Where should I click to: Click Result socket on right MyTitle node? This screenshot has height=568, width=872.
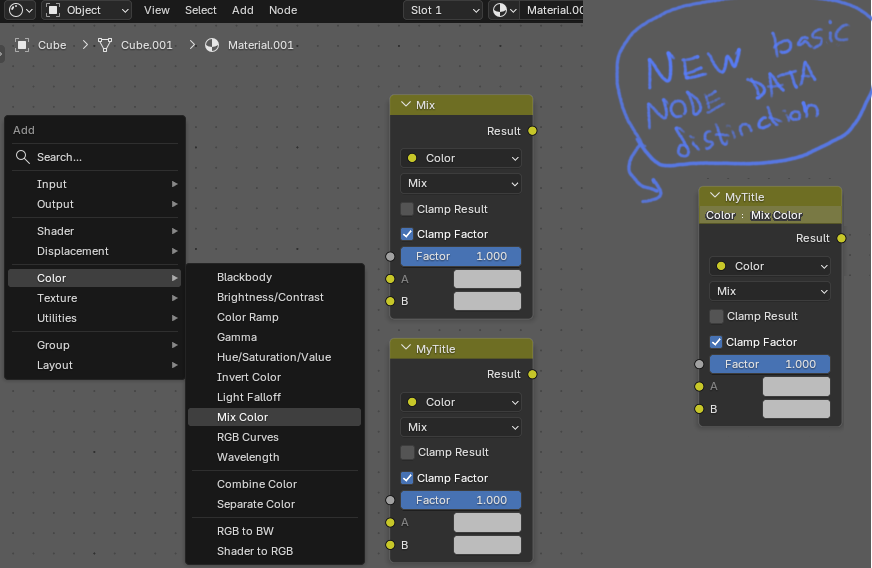(841, 239)
